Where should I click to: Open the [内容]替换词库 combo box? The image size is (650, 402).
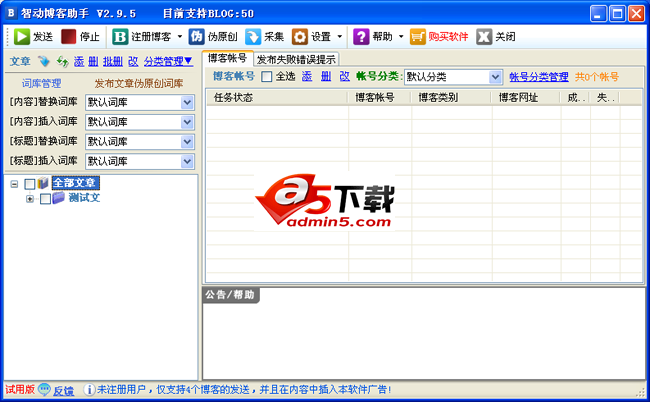(x=140, y=102)
